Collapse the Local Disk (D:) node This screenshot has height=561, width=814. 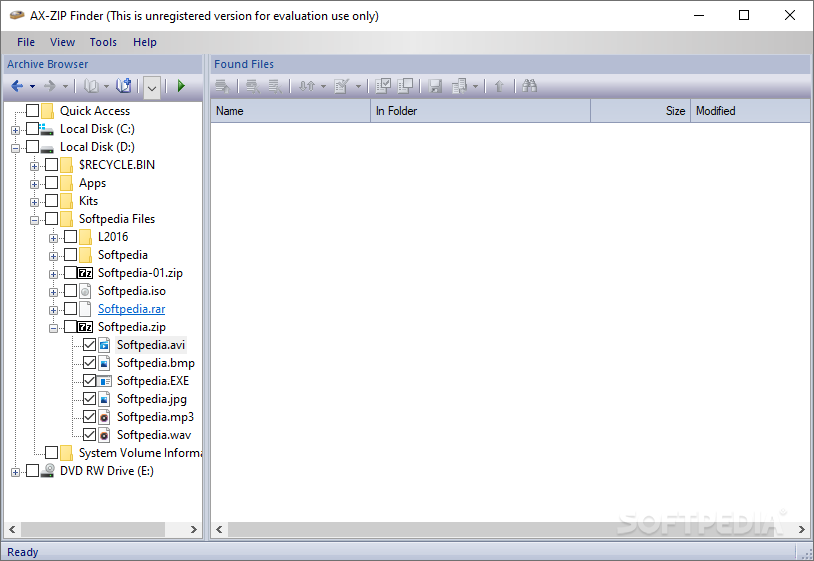pos(16,148)
